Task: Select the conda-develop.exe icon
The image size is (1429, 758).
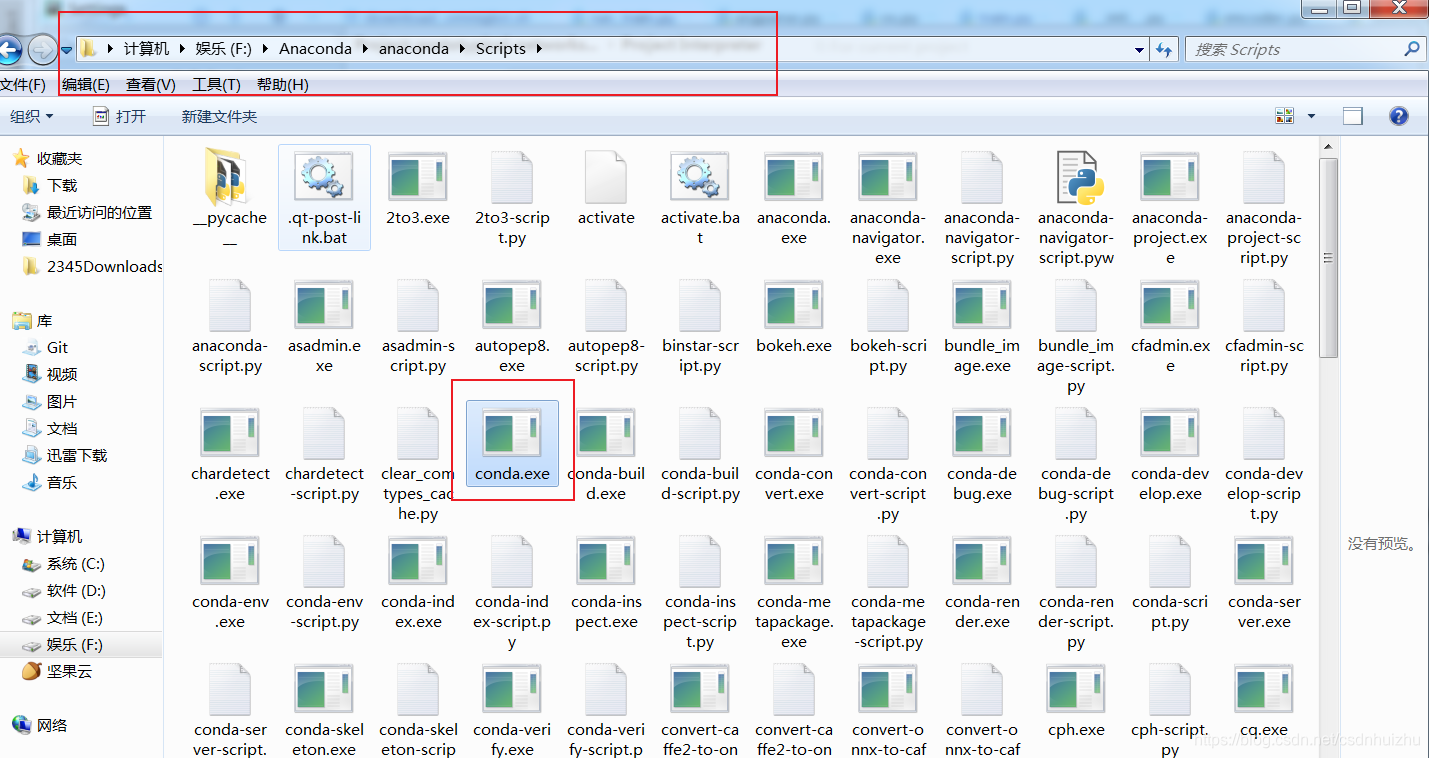Action: 1170,434
